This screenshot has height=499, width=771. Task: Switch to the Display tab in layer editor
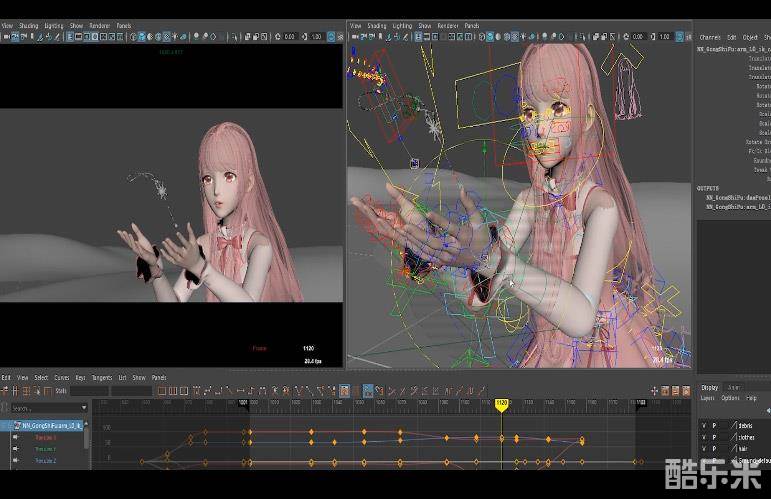[x=709, y=387]
